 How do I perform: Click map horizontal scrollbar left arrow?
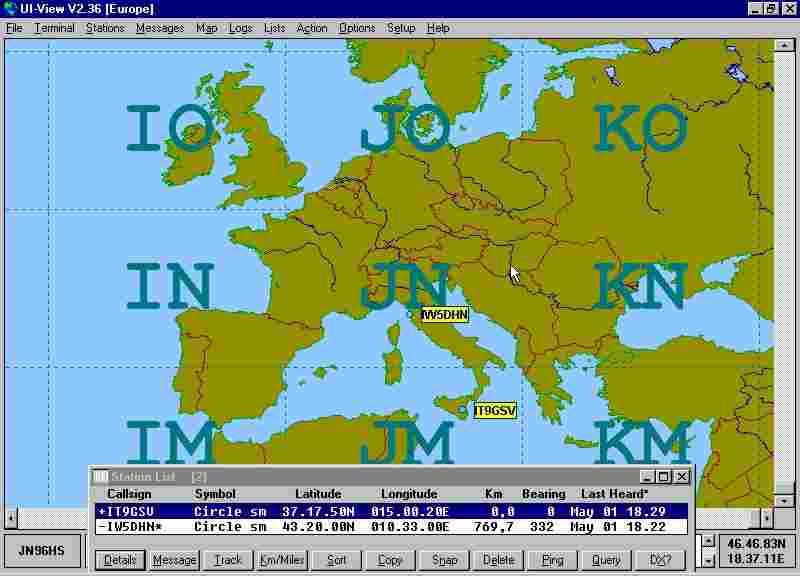point(11,518)
